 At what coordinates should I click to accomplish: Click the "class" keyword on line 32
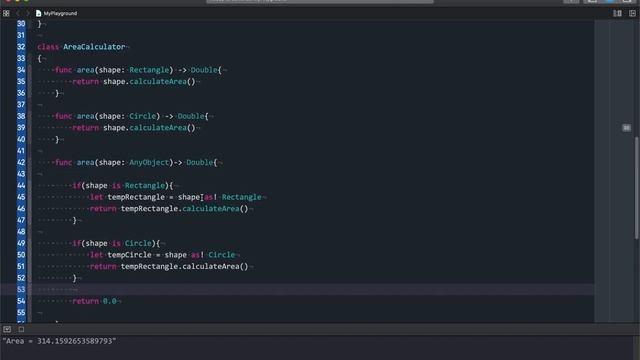[x=48, y=47]
